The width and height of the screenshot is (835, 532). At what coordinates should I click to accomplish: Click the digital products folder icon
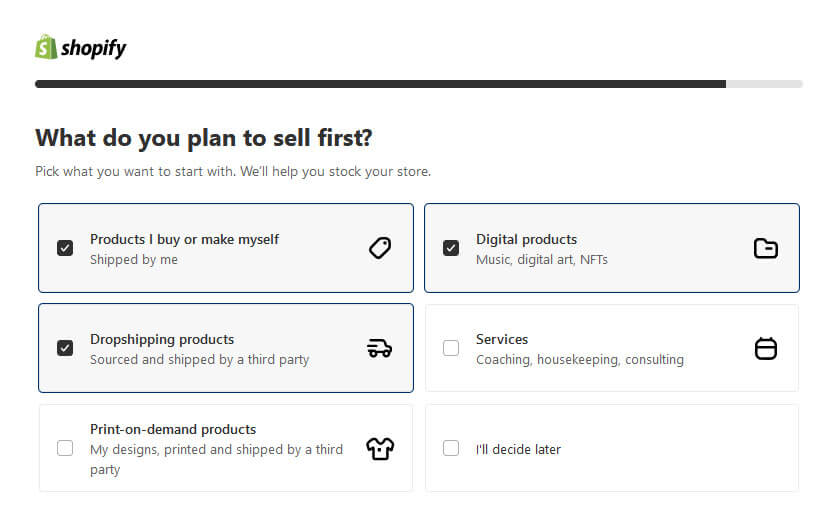pos(765,248)
